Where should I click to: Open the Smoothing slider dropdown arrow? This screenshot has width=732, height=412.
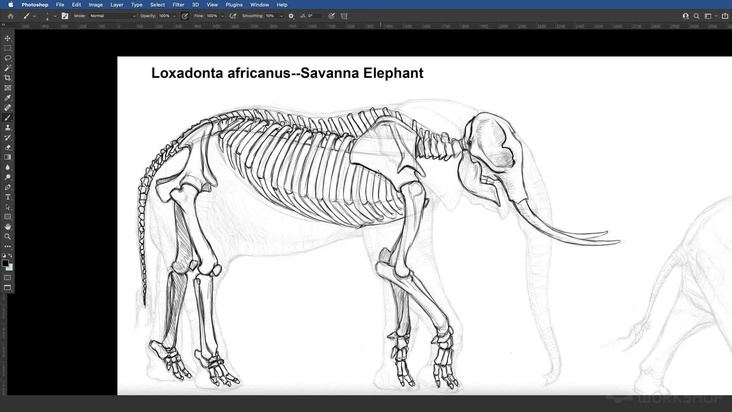coord(282,16)
